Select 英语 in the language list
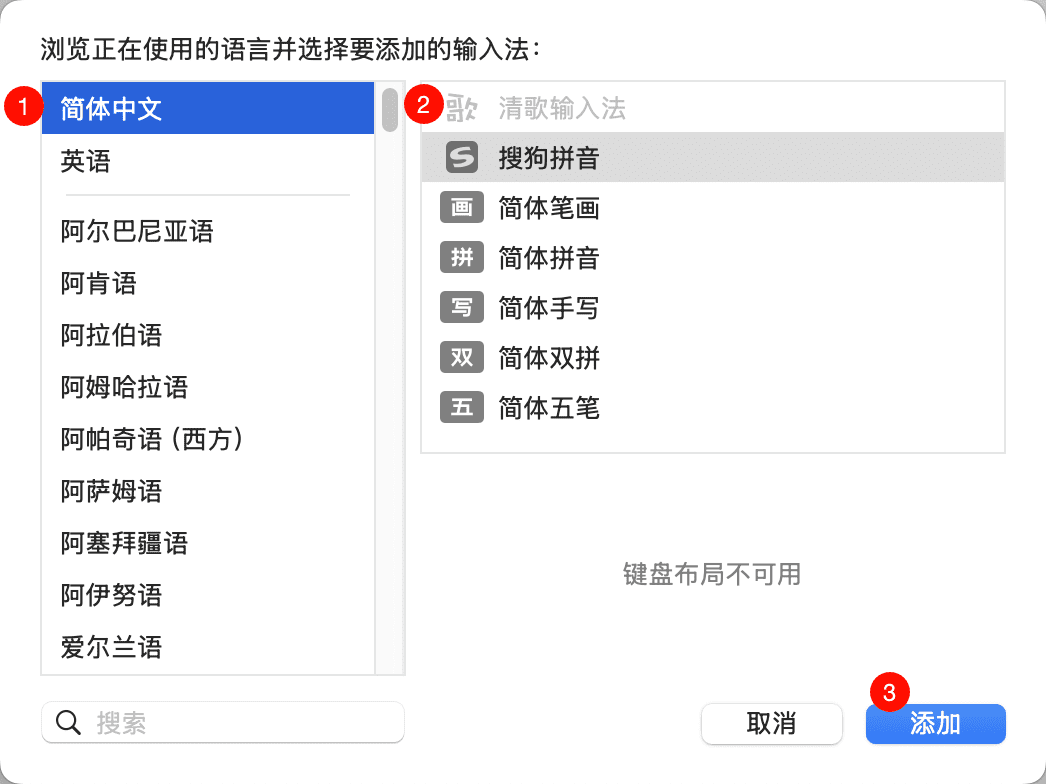The height and width of the screenshot is (784, 1046). pyautogui.click(x=86, y=161)
